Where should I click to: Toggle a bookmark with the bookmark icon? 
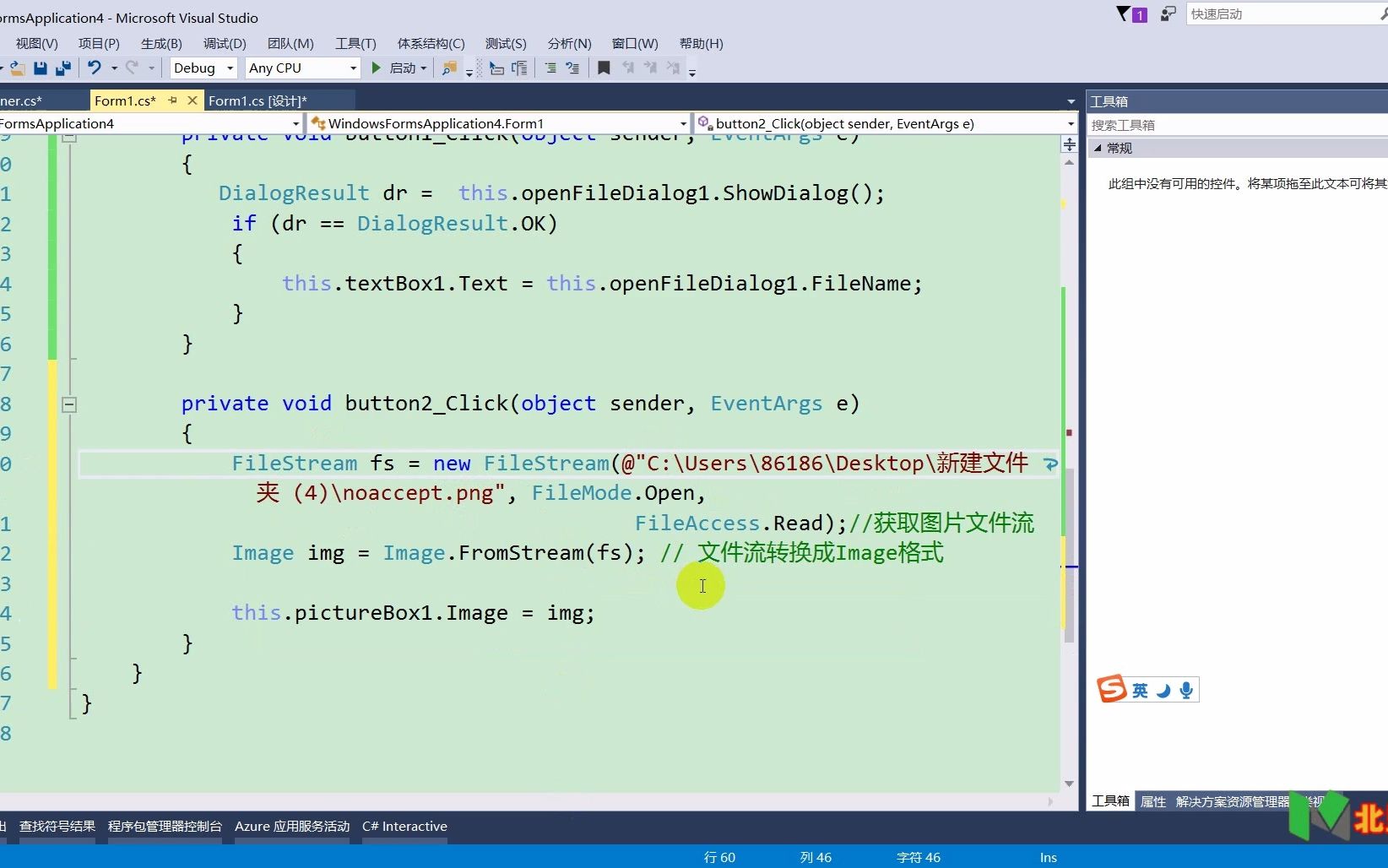604,68
